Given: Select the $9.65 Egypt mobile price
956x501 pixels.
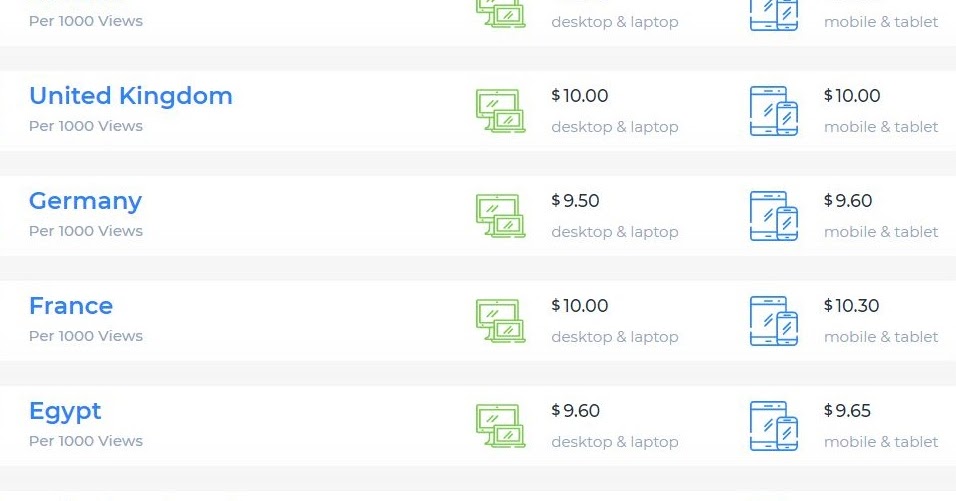Looking at the screenshot, I should 848,411.
